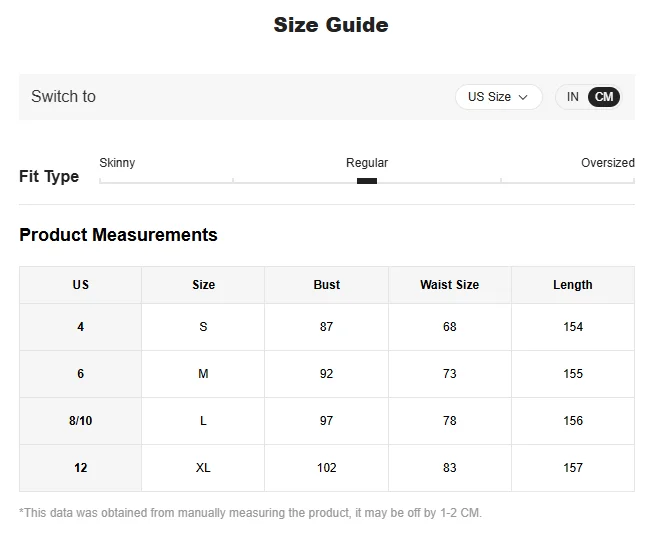Image resolution: width=649 pixels, height=534 pixels.
Task: Select the US 8/10 row
Action: click(81, 421)
